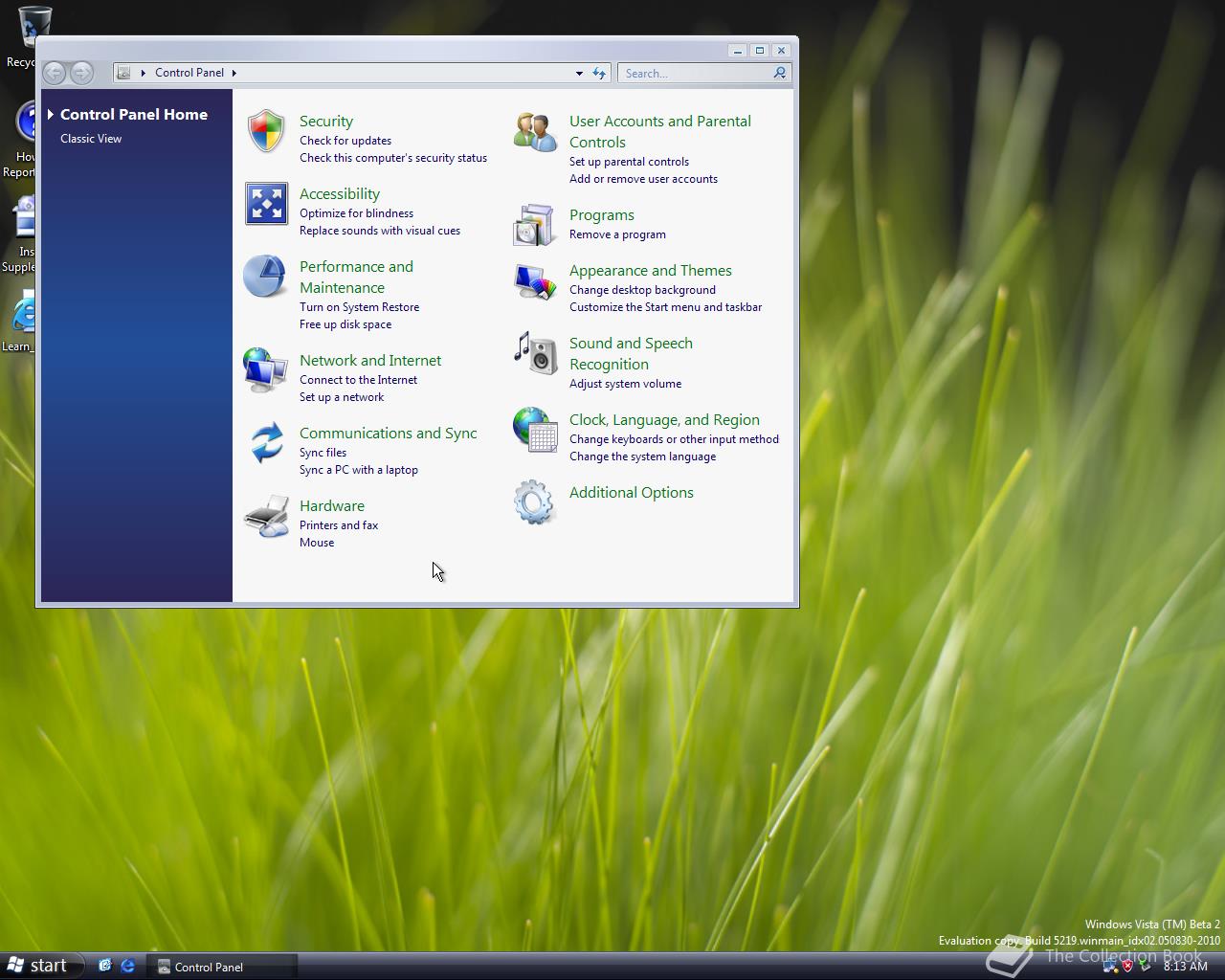This screenshot has width=1225, height=980.
Task: Open the address bar history dropdown
Action: (x=579, y=73)
